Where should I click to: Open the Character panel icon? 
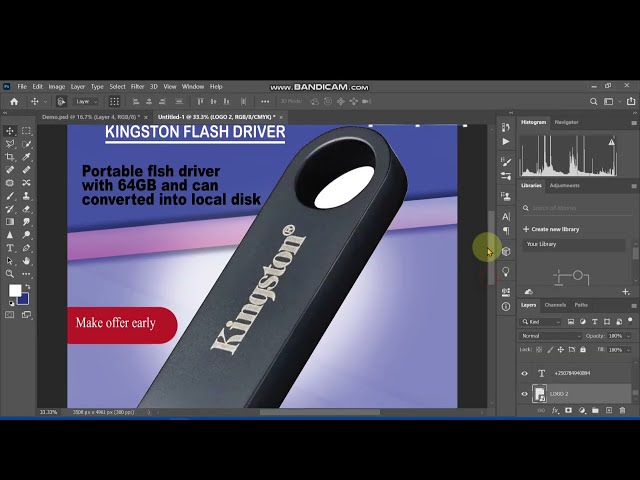point(506,217)
